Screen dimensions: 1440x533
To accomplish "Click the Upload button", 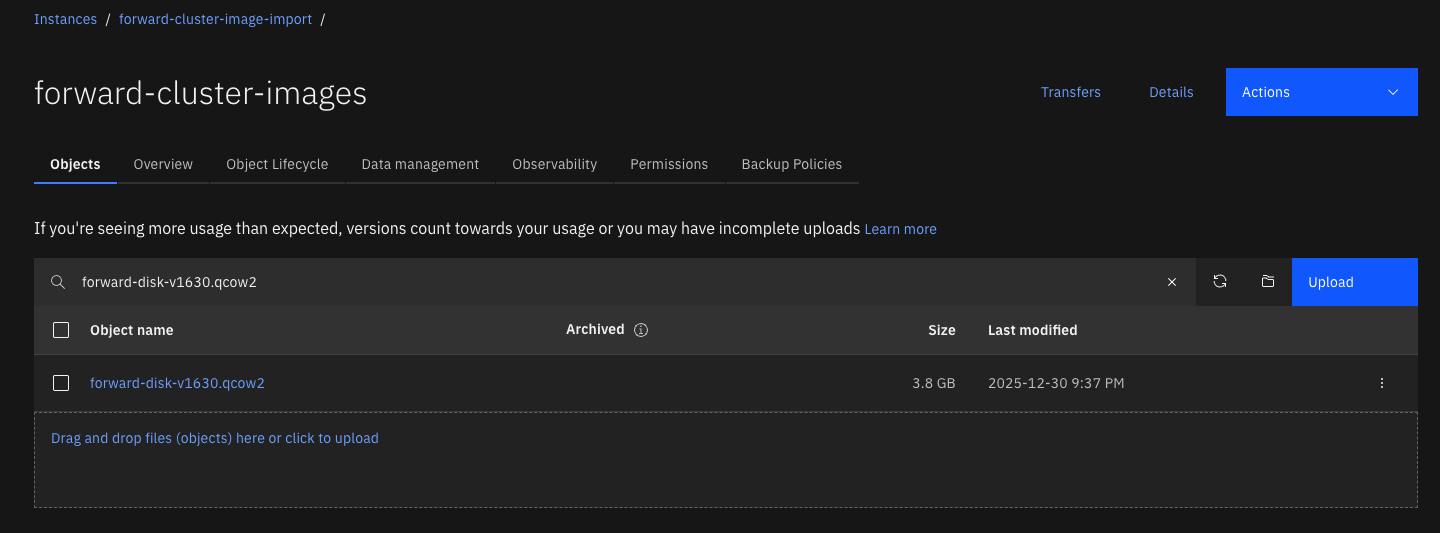I will tap(1354, 282).
